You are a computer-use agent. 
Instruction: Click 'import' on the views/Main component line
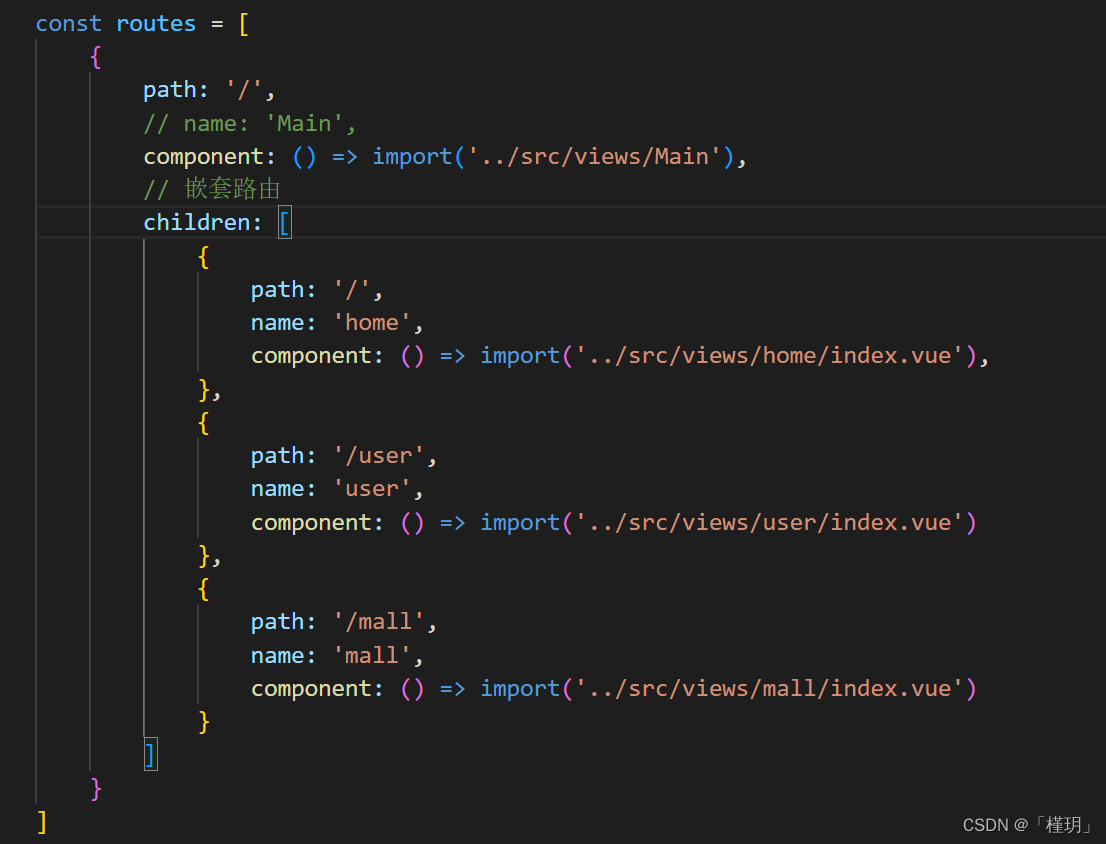tap(413, 157)
